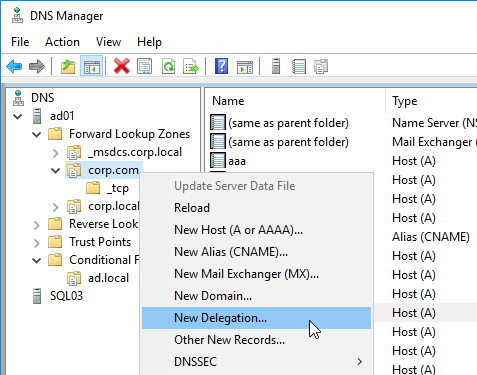The height and width of the screenshot is (375, 477).
Task: Select the SQL03 server node
Action: (66, 296)
